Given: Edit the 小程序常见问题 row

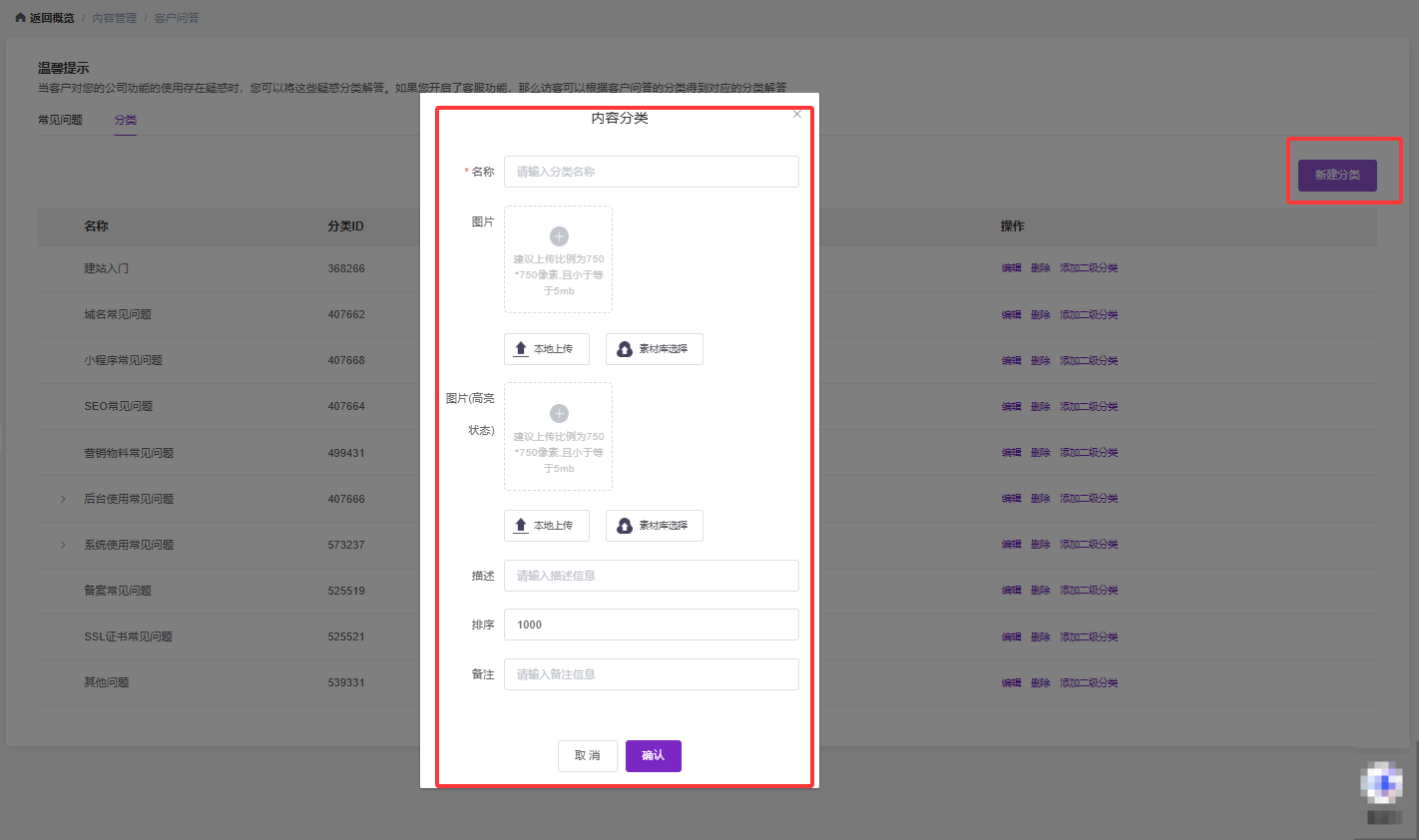Looking at the screenshot, I should (x=1011, y=360).
